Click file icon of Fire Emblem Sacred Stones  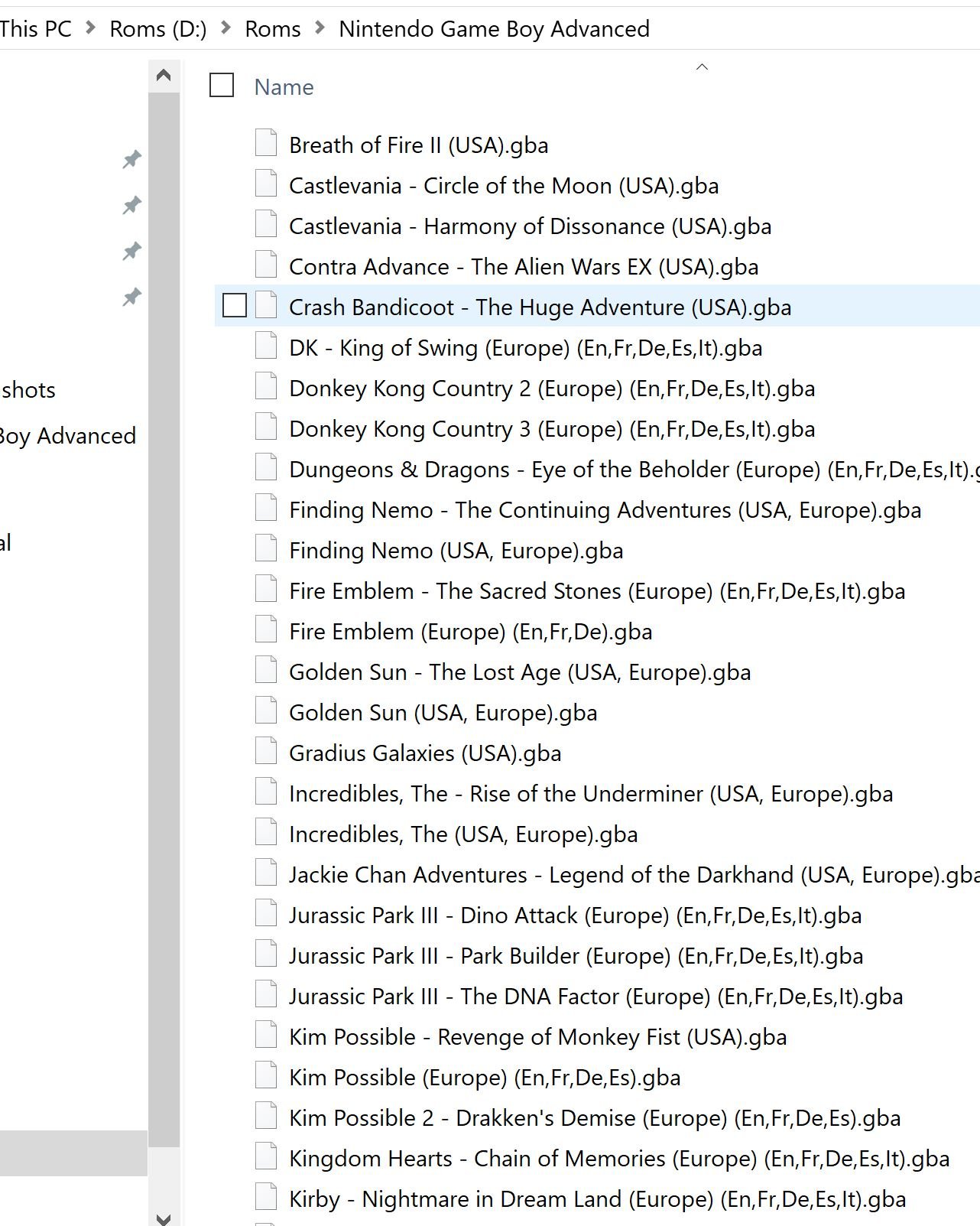click(265, 589)
